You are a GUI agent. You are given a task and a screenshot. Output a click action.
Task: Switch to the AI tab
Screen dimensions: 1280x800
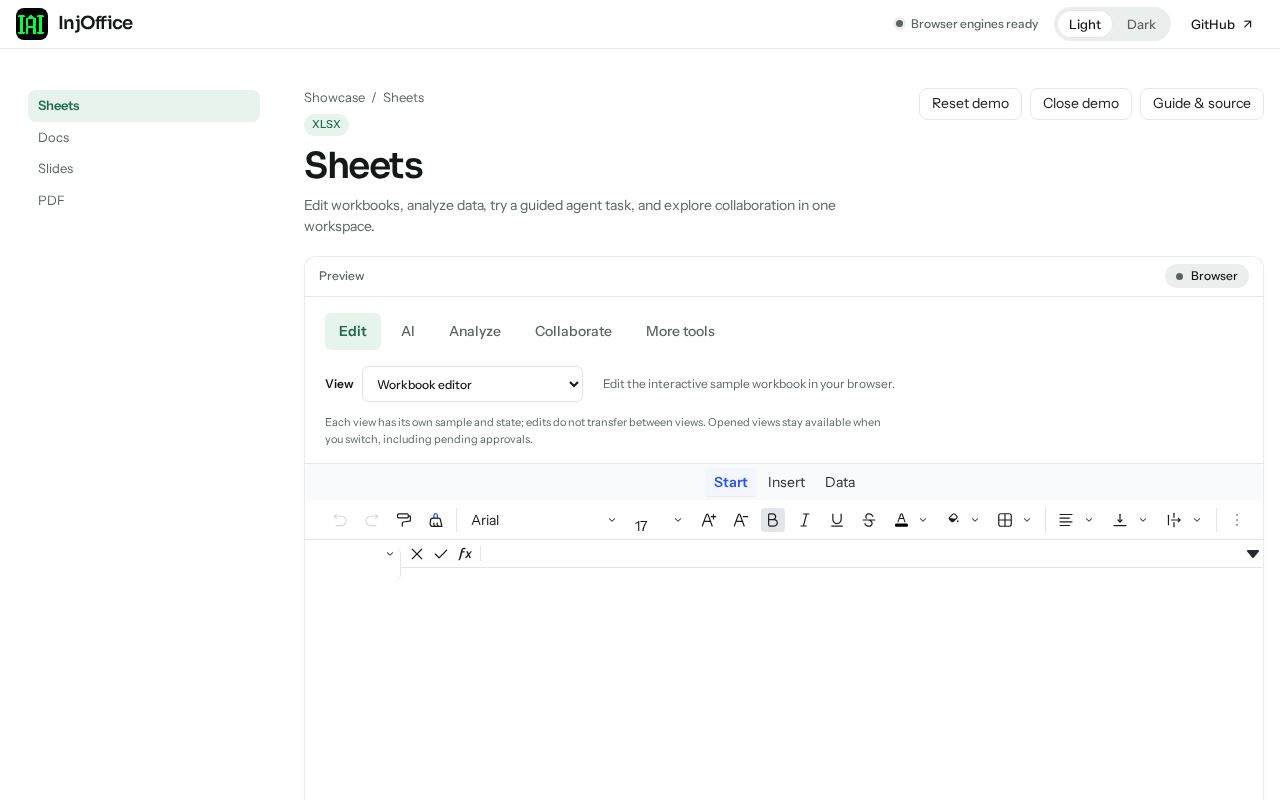tap(408, 331)
